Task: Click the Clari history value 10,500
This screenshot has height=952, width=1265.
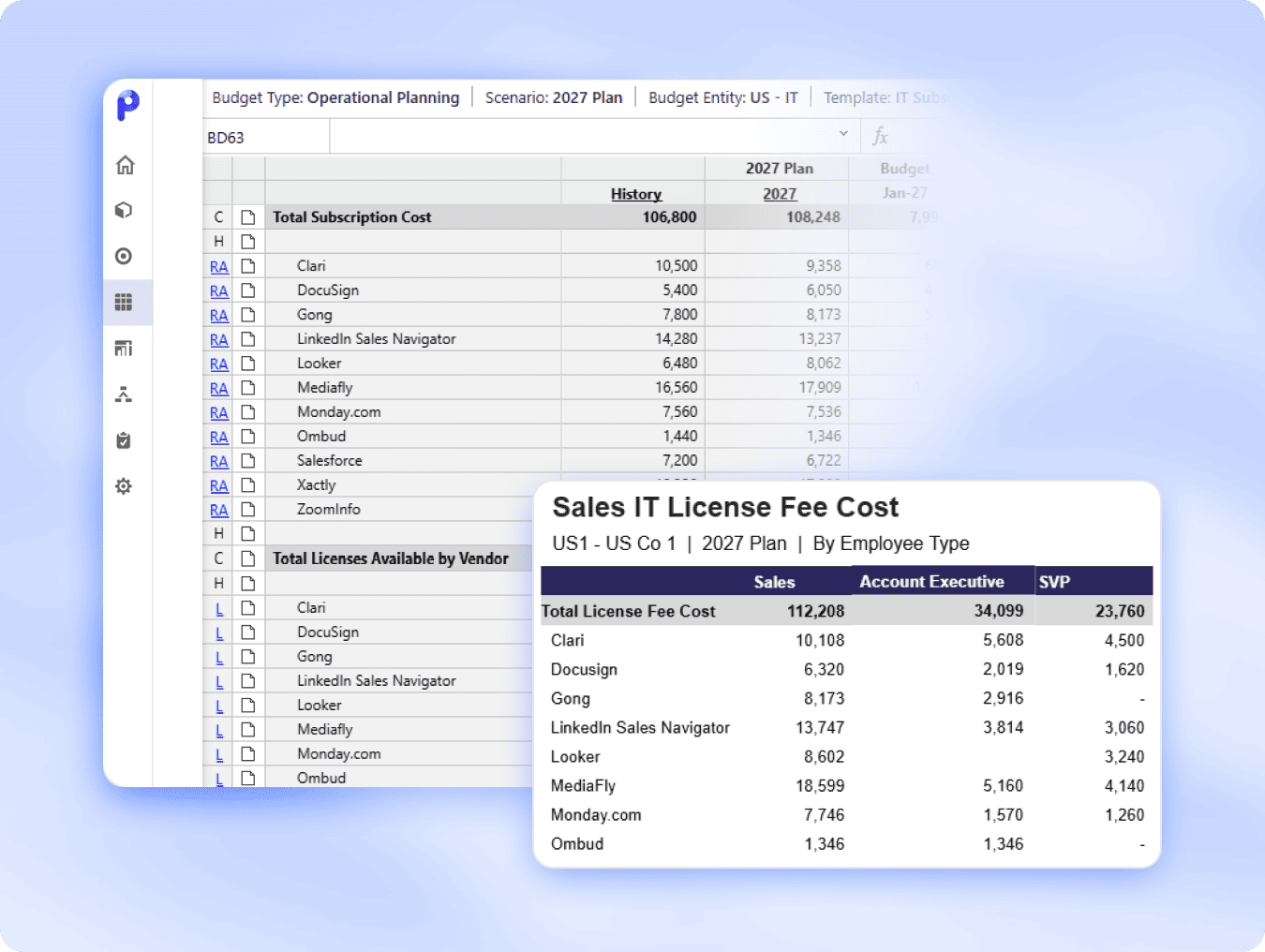Action: pos(676,266)
